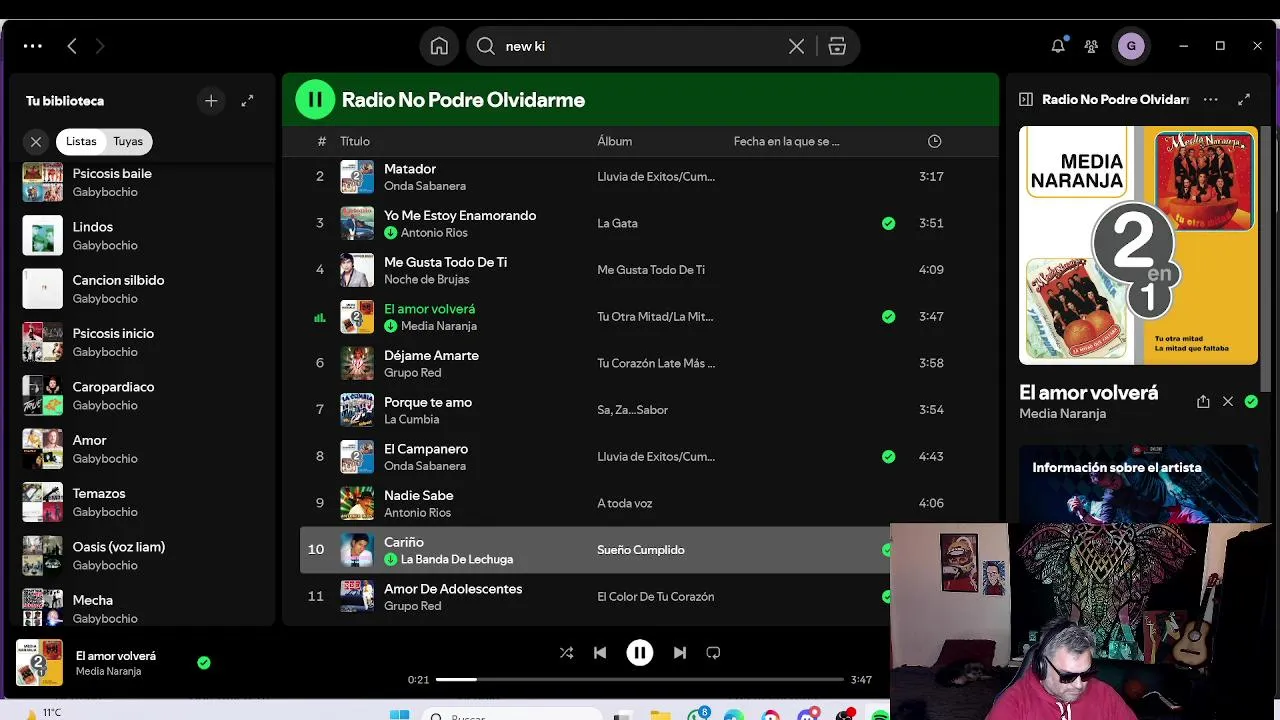
Task: Open Friend Activity icon
Action: click(x=1091, y=46)
